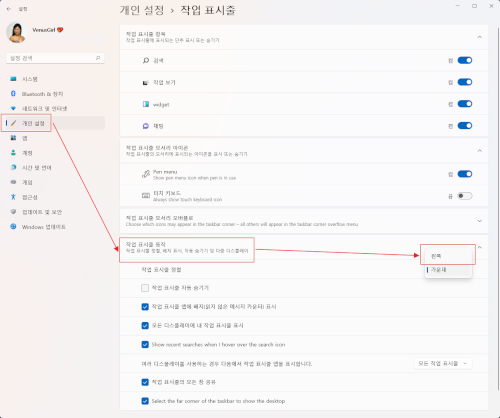Disable the widget taskbar toggle
This screenshot has height=418, width=500.
coord(465,104)
